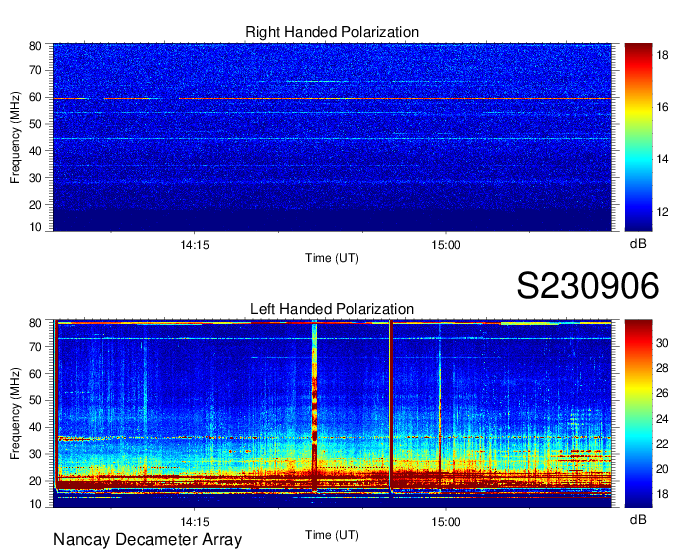Click the 18 value on Left Handed colorbar
Image resolution: width=680 pixels, height=552 pixels.
(x=662, y=494)
